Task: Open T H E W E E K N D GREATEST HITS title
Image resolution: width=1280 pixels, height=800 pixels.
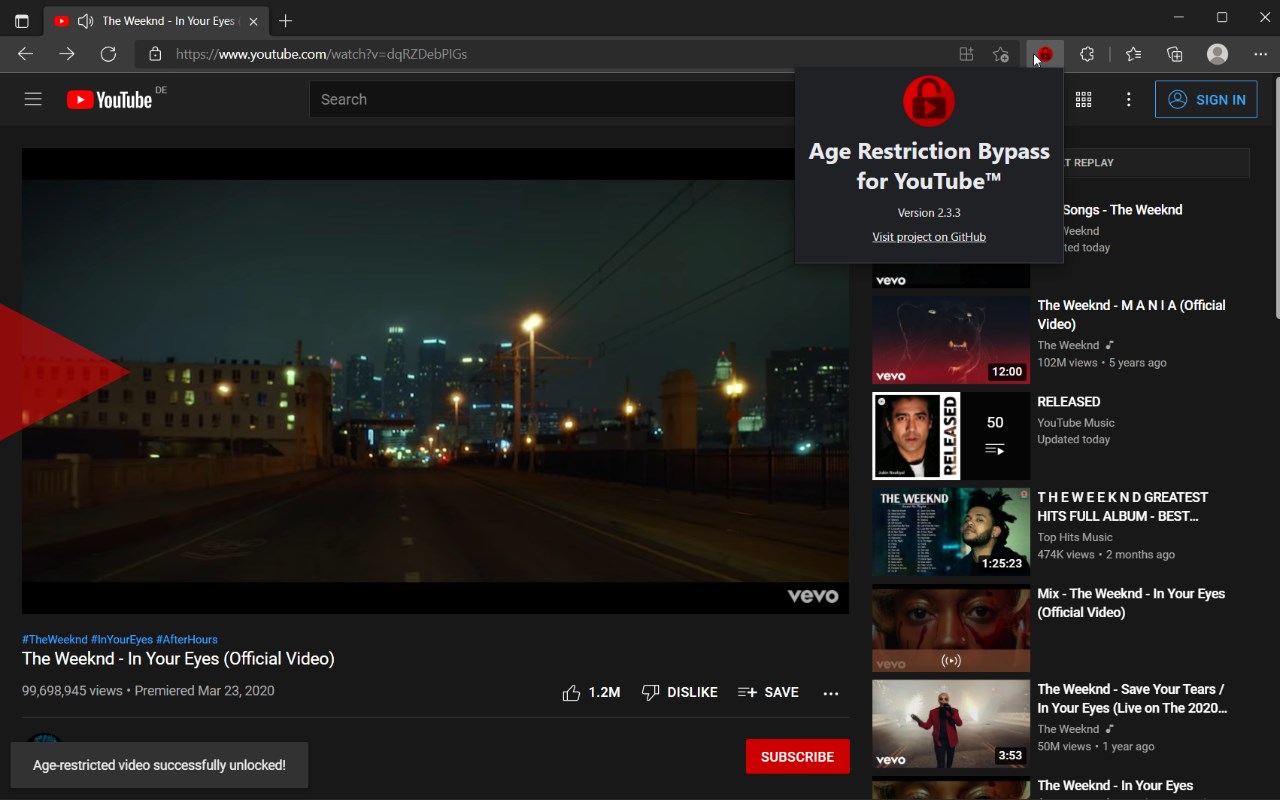Action: [x=1123, y=506]
